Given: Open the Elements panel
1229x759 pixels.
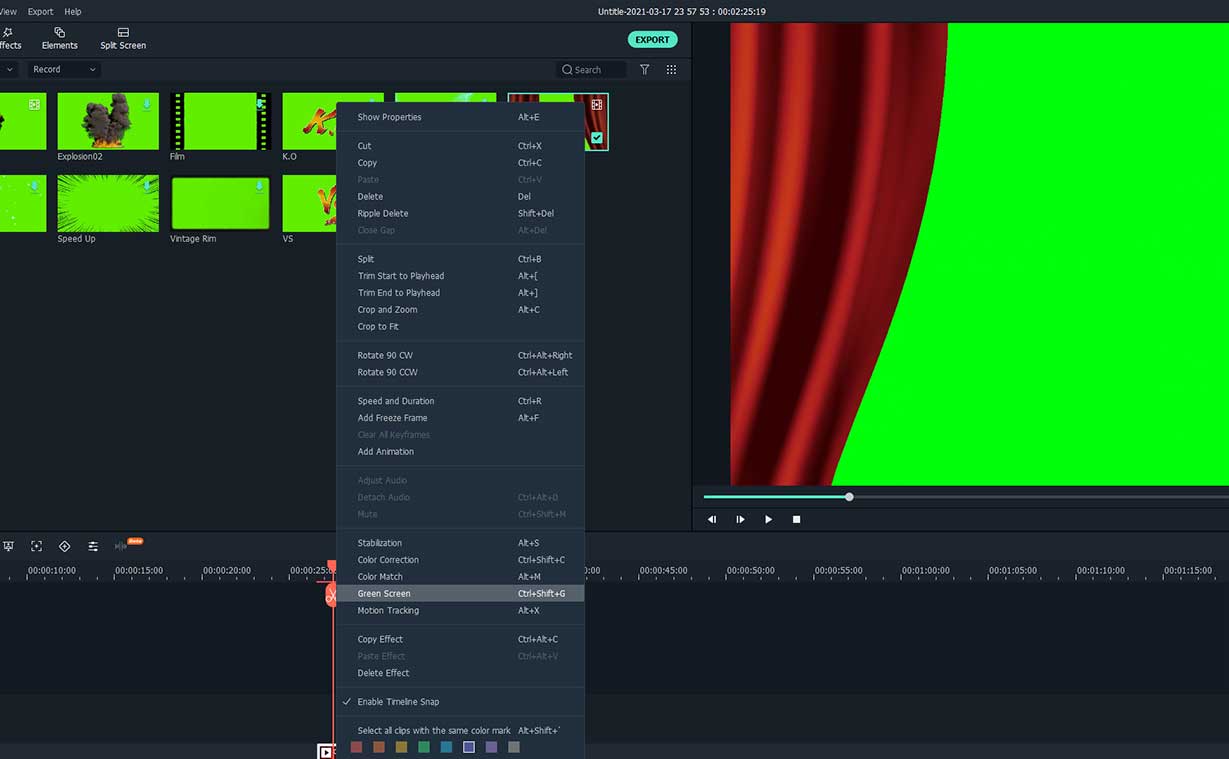Looking at the screenshot, I should pyautogui.click(x=59, y=39).
